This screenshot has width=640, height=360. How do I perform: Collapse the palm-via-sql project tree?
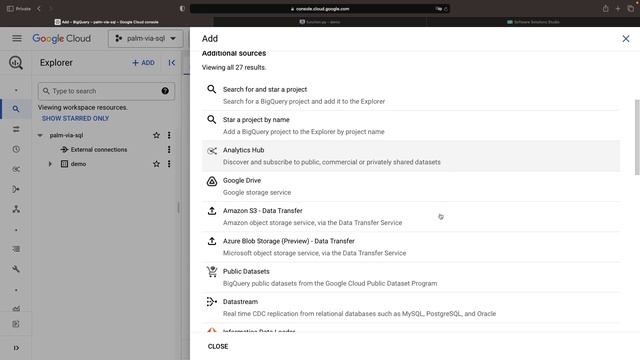[40, 135]
